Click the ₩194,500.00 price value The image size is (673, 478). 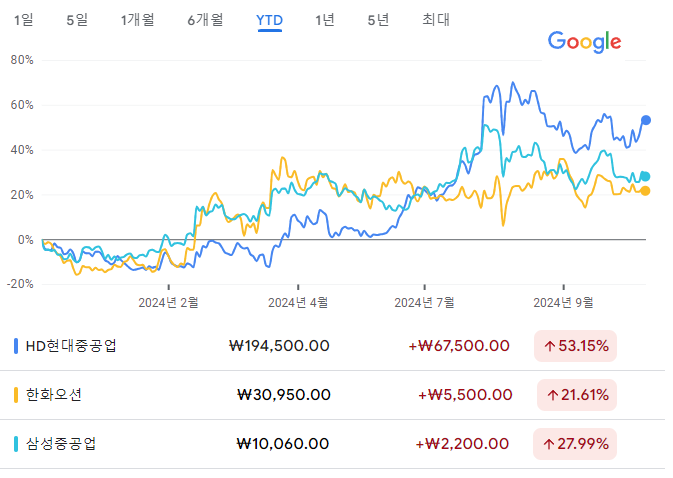point(279,346)
